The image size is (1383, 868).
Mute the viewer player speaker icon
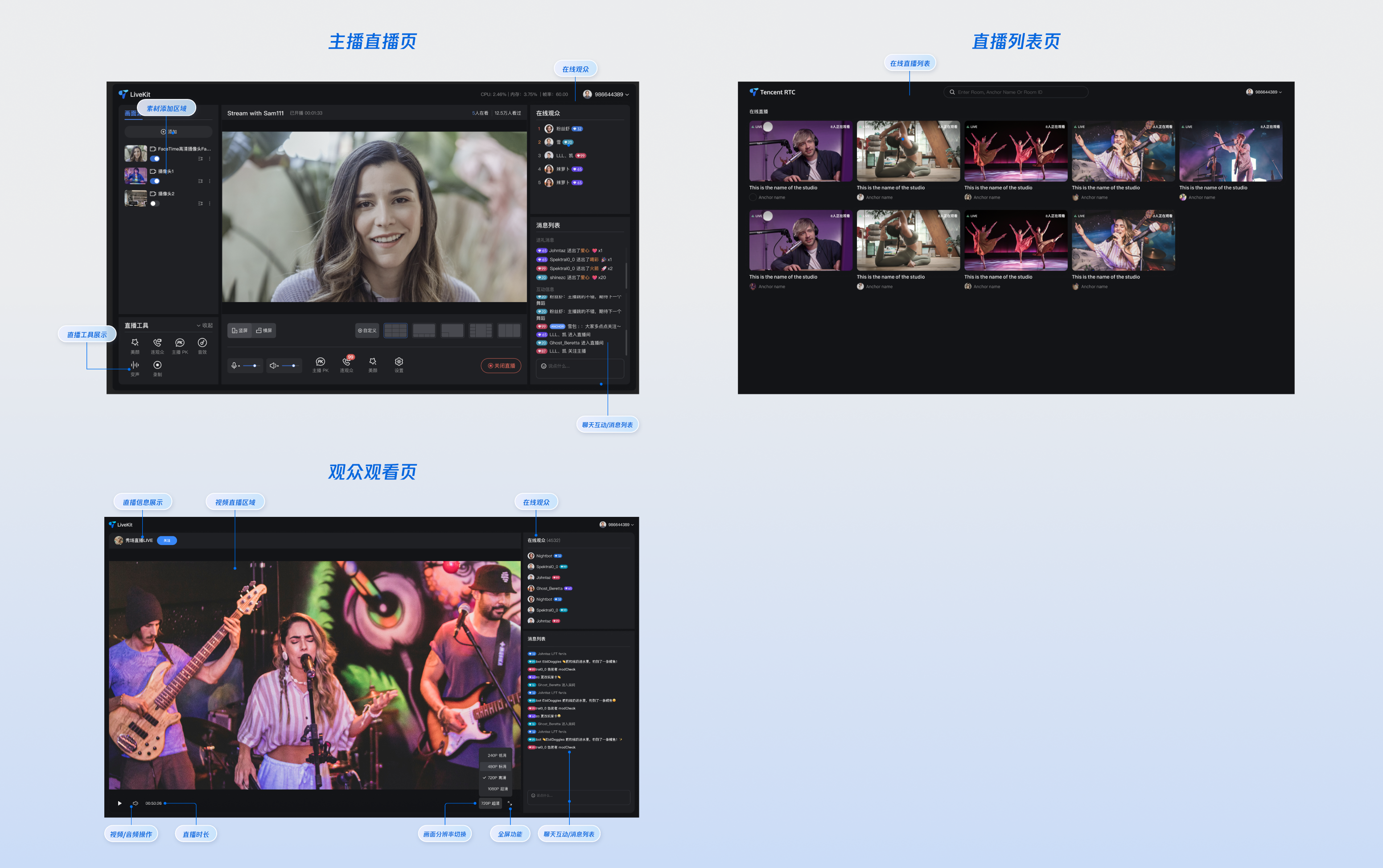(136, 803)
